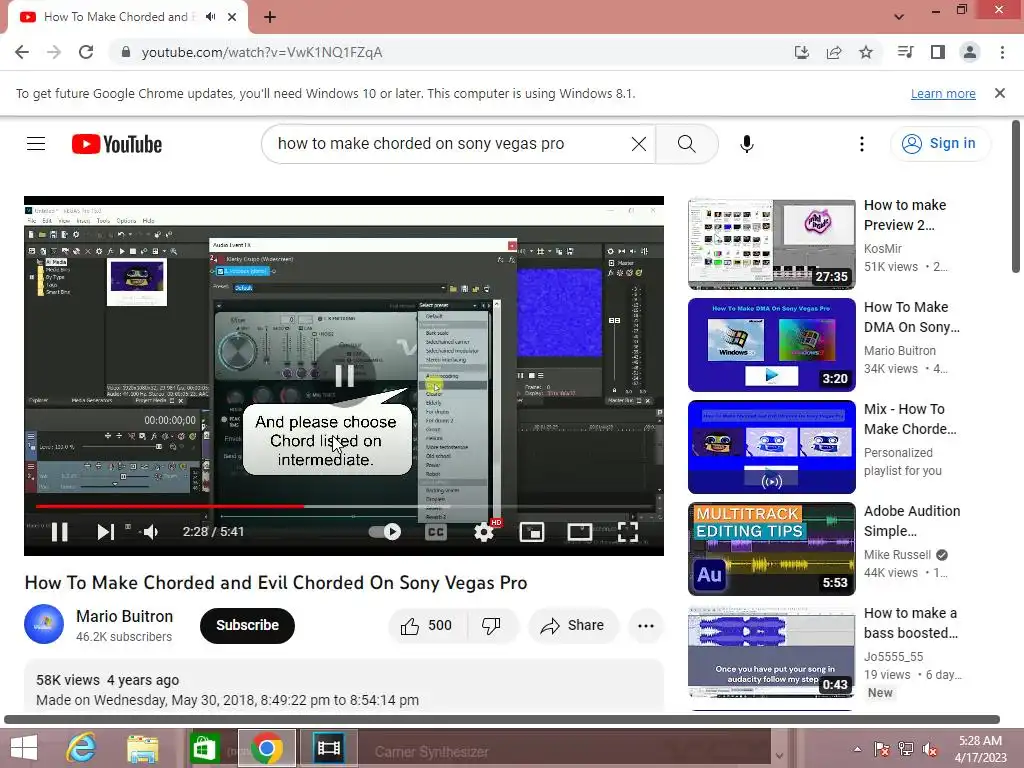Mute the tab via the speaker icon
This screenshot has width=1024, height=768.
(x=210, y=17)
